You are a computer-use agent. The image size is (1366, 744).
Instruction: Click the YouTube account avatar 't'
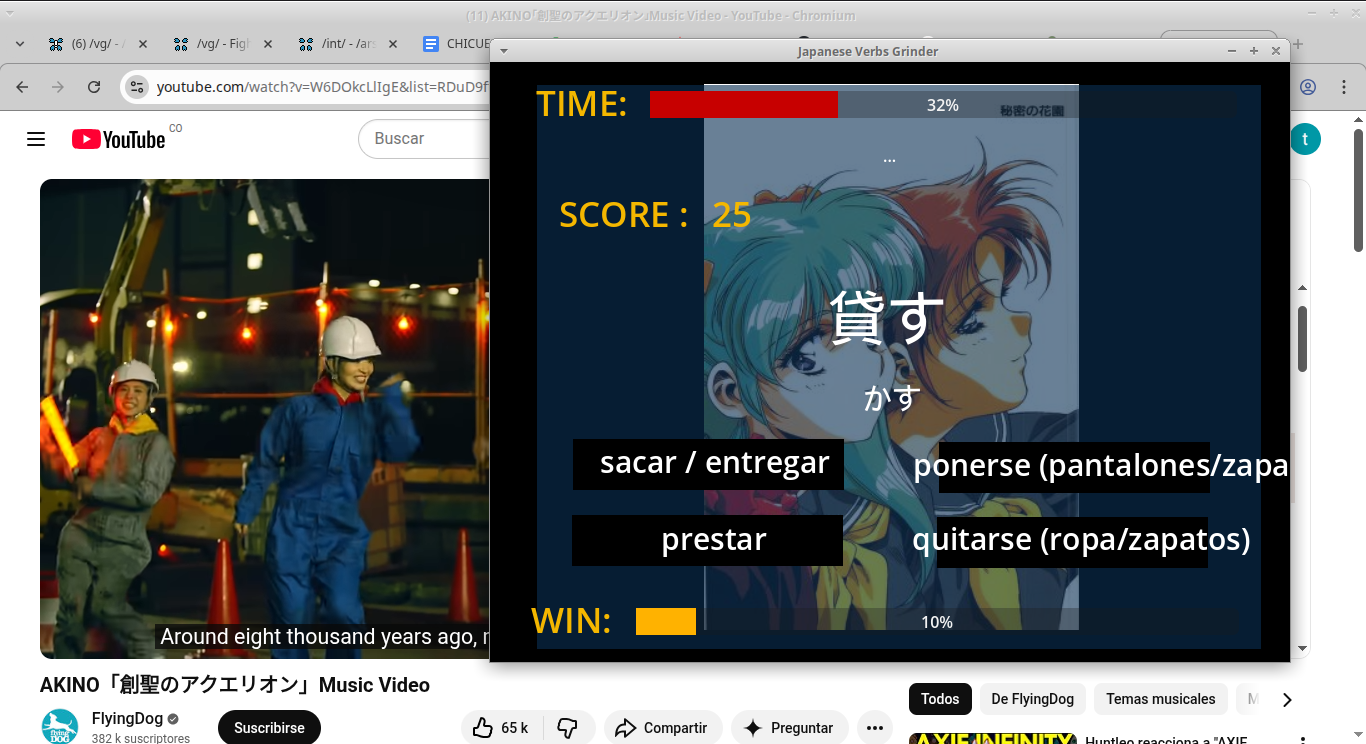pyautogui.click(x=1305, y=139)
